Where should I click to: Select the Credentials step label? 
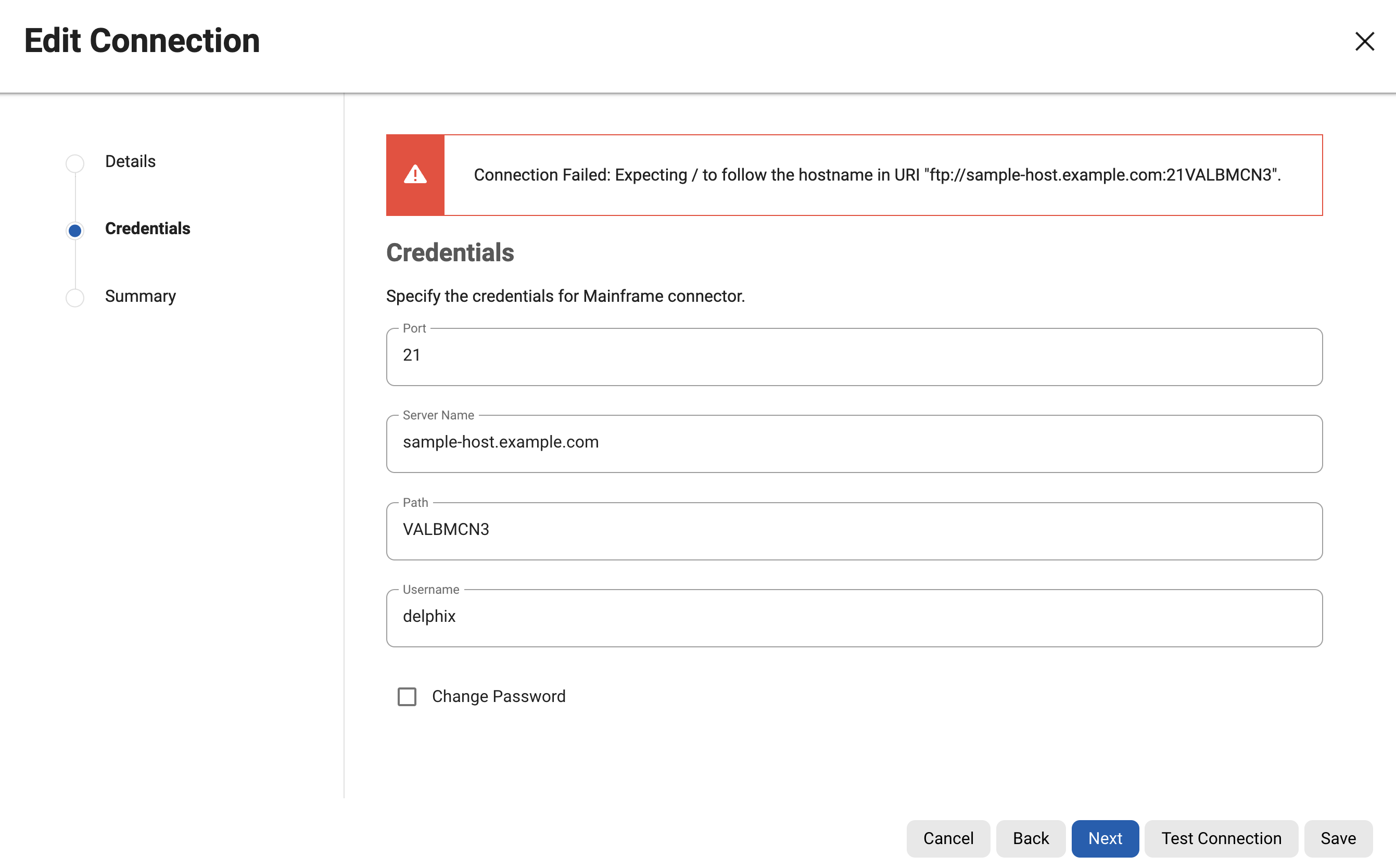point(147,228)
